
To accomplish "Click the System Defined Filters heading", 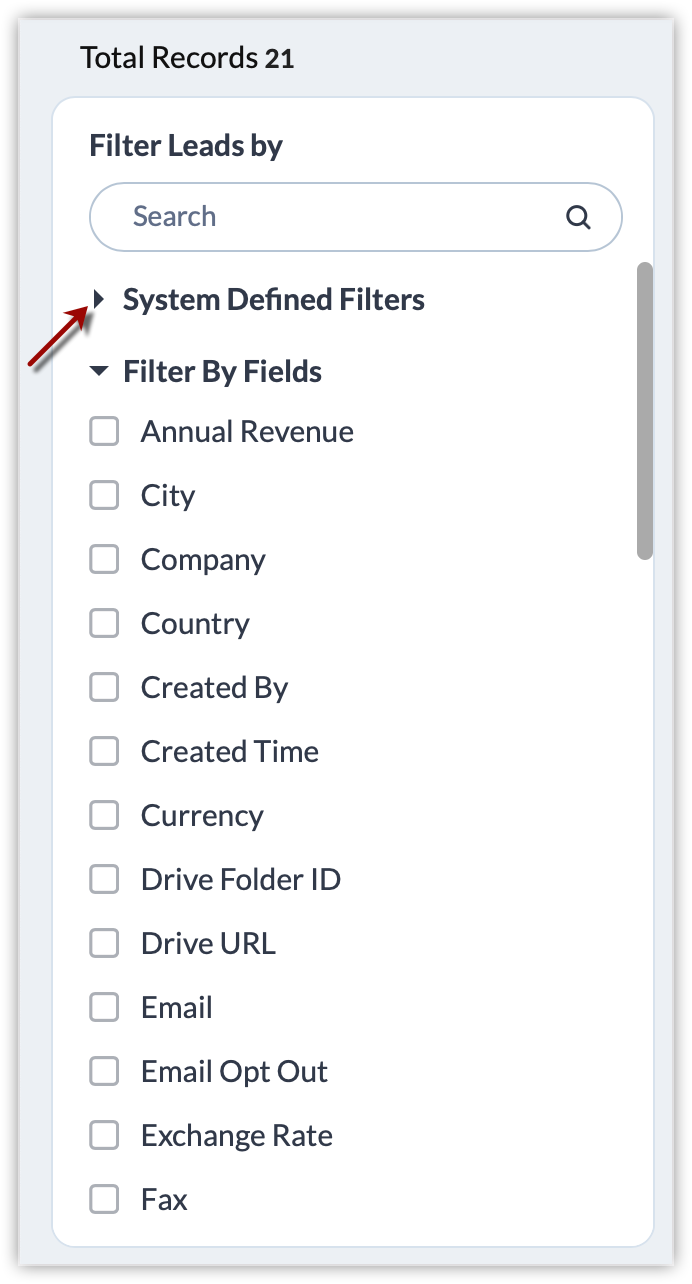I will point(273,300).
